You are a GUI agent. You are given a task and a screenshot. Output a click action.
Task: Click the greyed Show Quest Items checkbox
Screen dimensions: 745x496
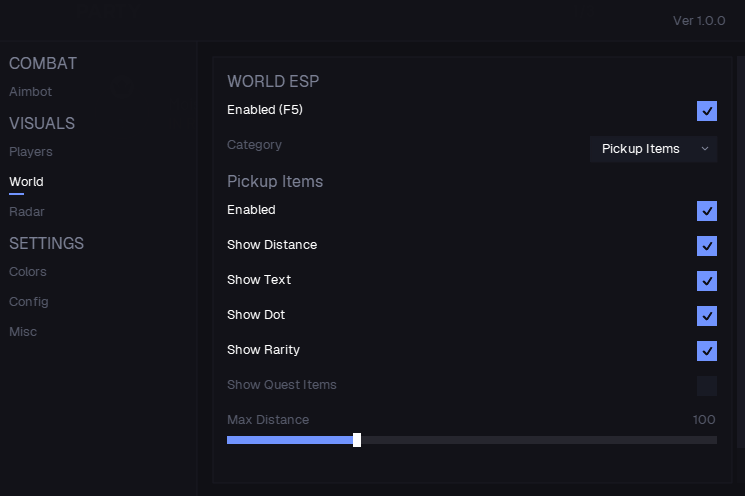(x=707, y=386)
